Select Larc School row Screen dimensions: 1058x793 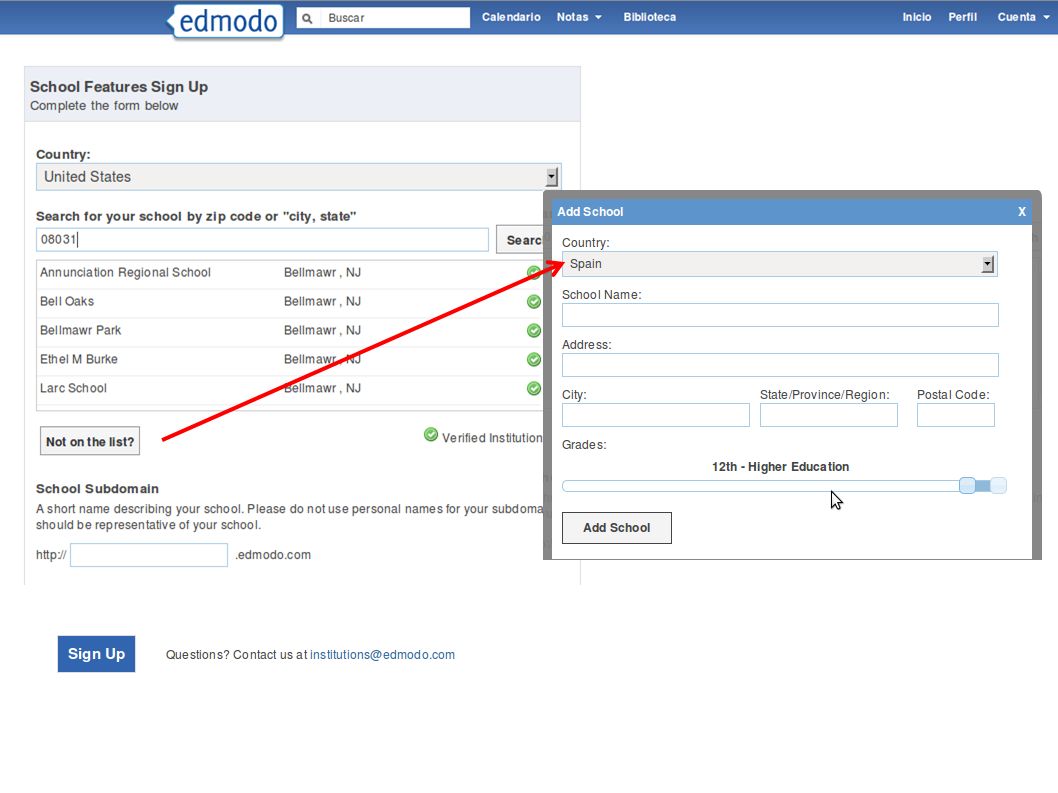(290, 389)
